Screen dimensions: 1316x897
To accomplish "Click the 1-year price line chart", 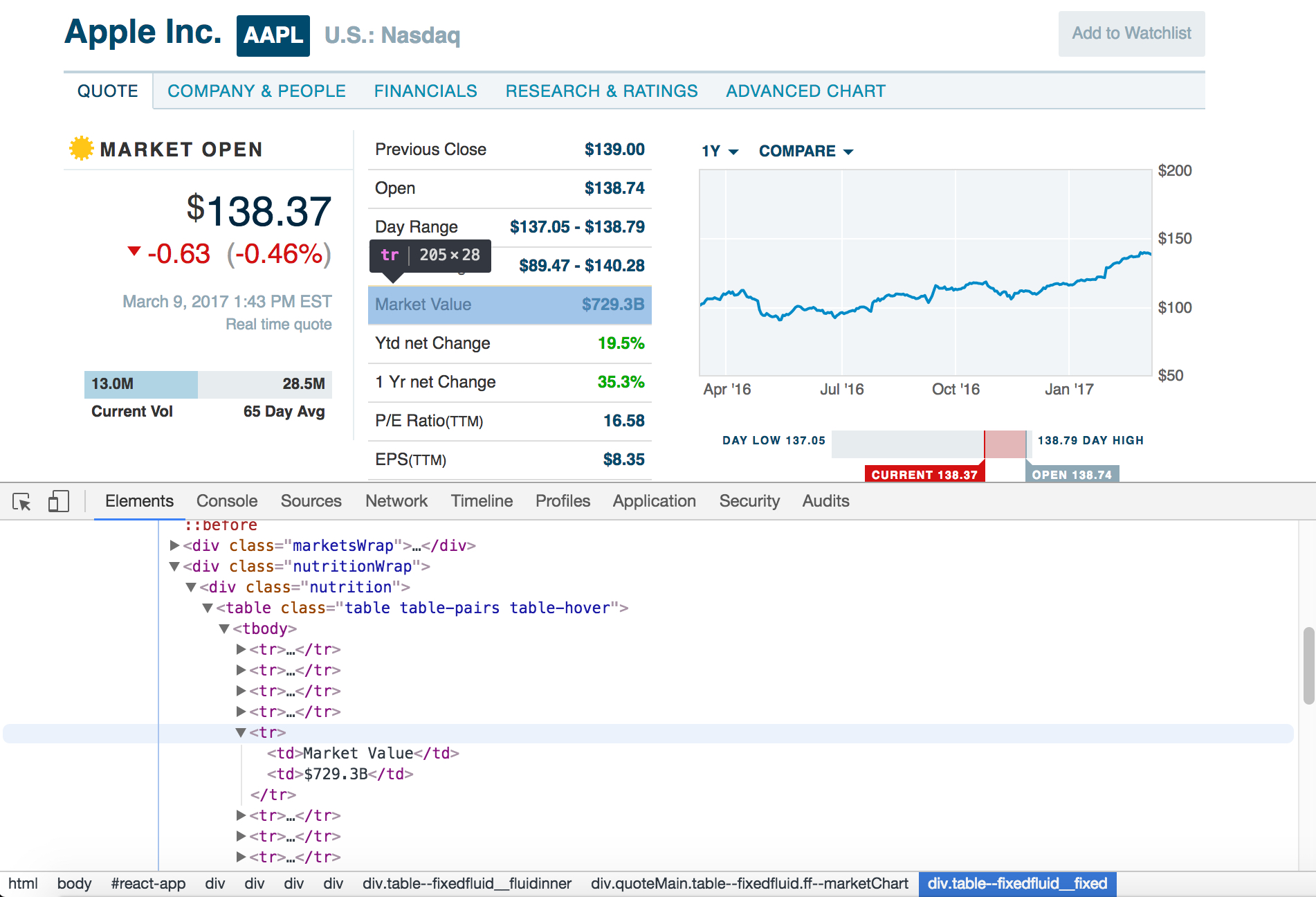I will tap(926, 273).
